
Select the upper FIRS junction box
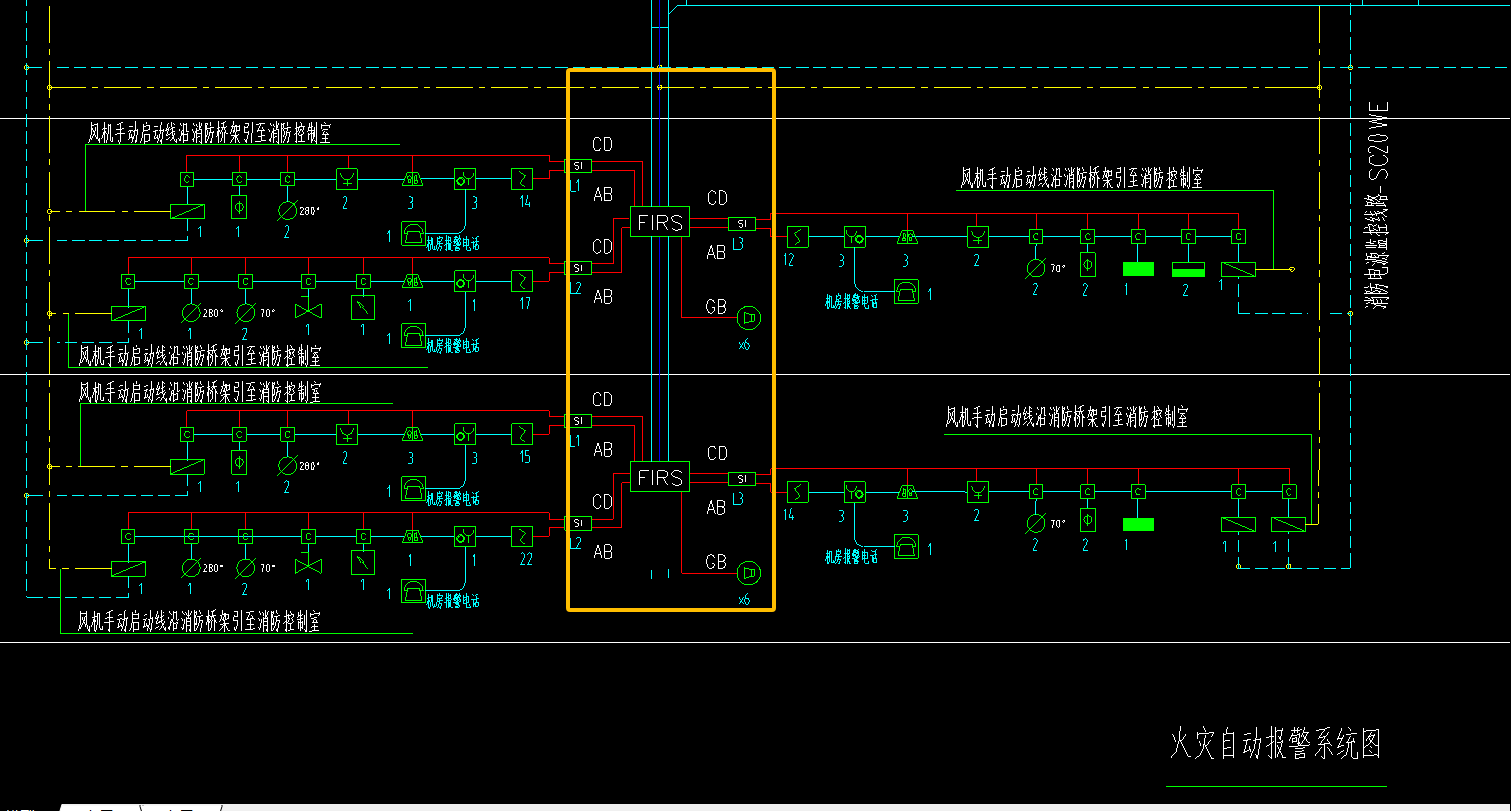pos(660,222)
